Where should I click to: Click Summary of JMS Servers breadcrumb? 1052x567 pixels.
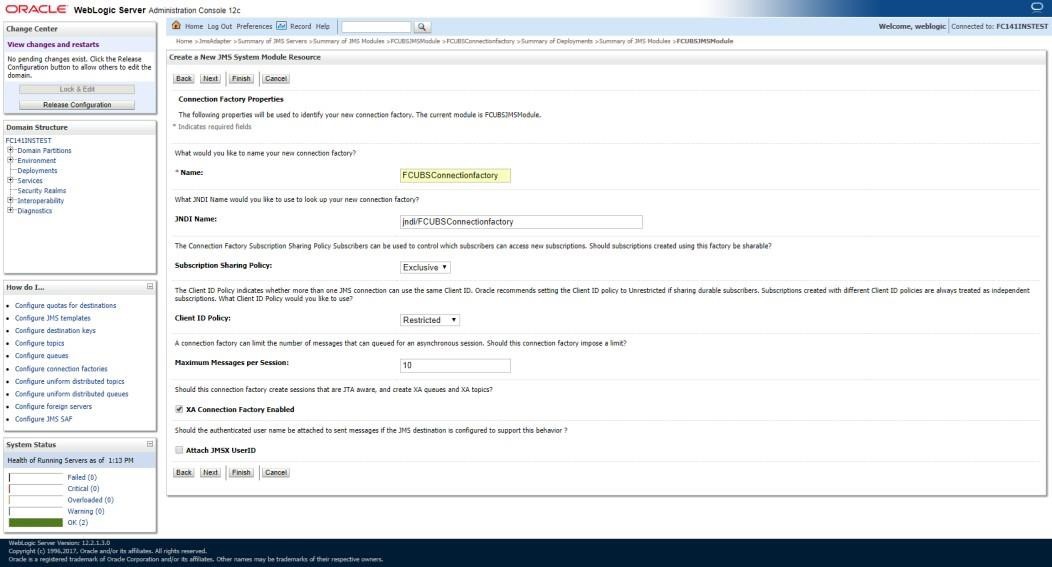point(272,41)
